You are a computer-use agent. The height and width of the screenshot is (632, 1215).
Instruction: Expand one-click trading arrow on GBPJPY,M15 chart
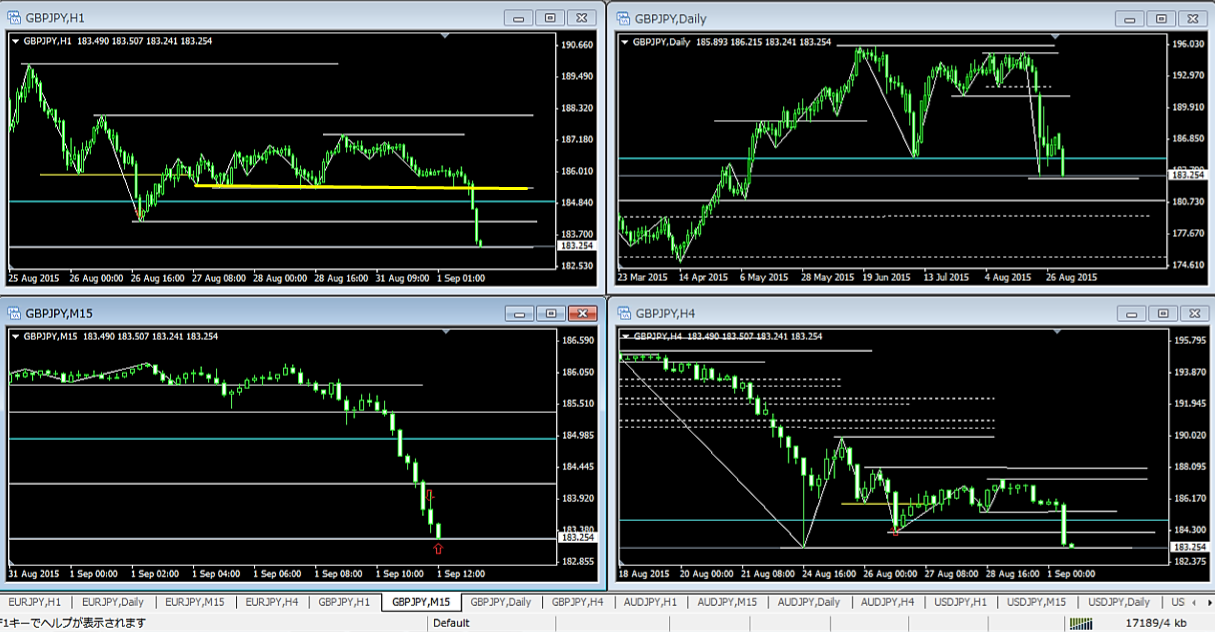pos(15,337)
